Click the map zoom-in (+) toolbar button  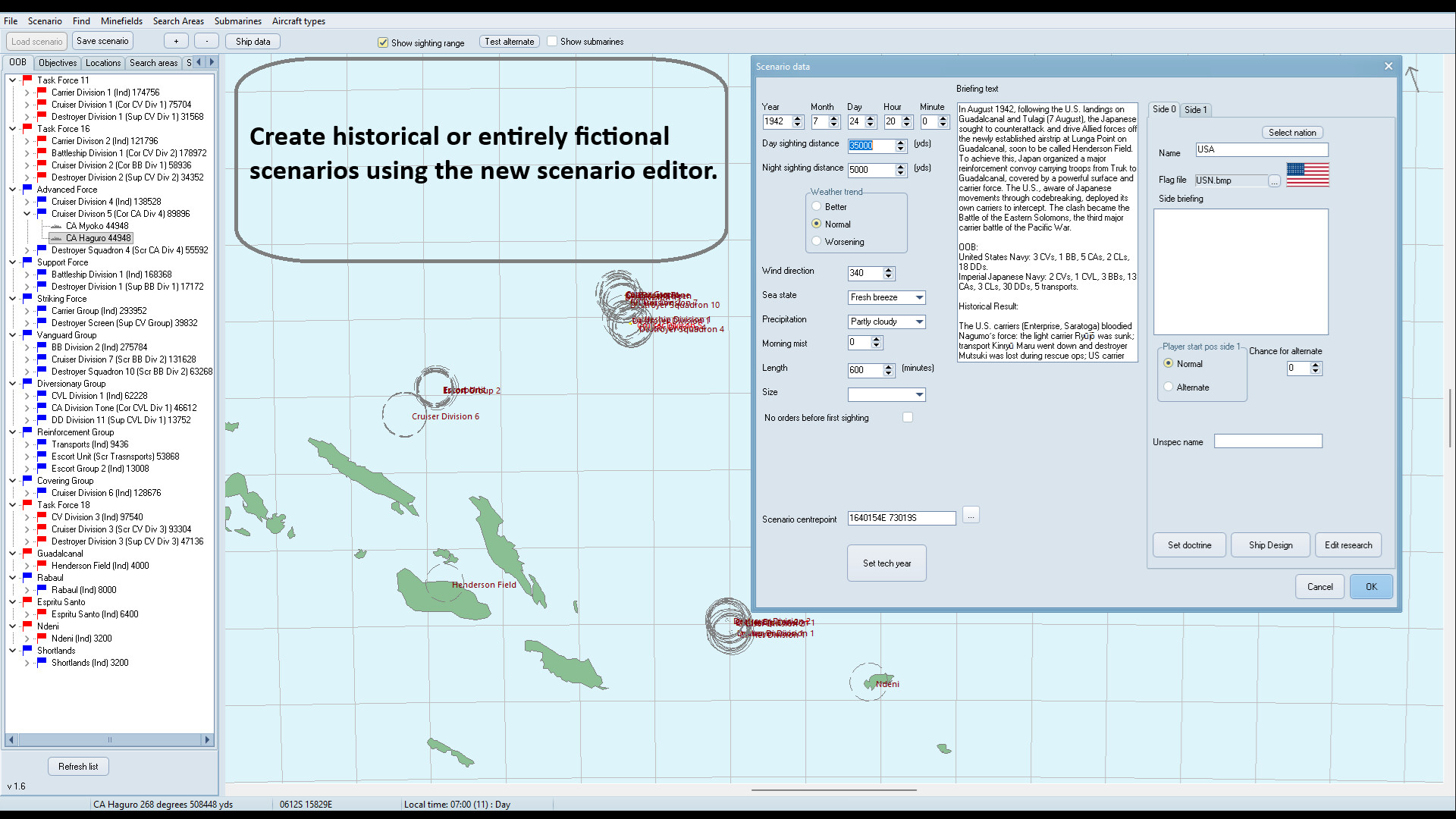[176, 40]
